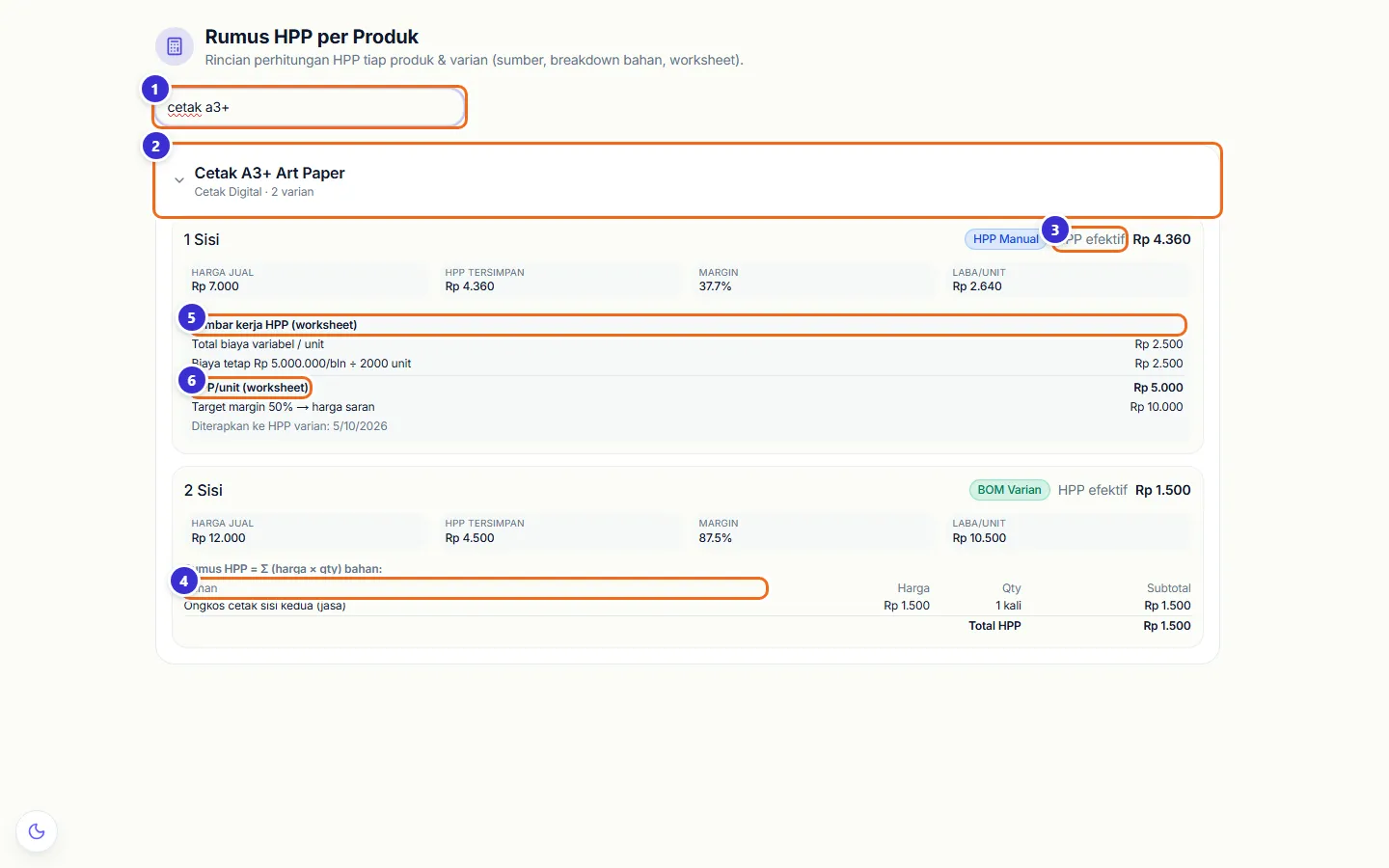
Task: Click the Margin 37.7% value
Action: point(716,286)
